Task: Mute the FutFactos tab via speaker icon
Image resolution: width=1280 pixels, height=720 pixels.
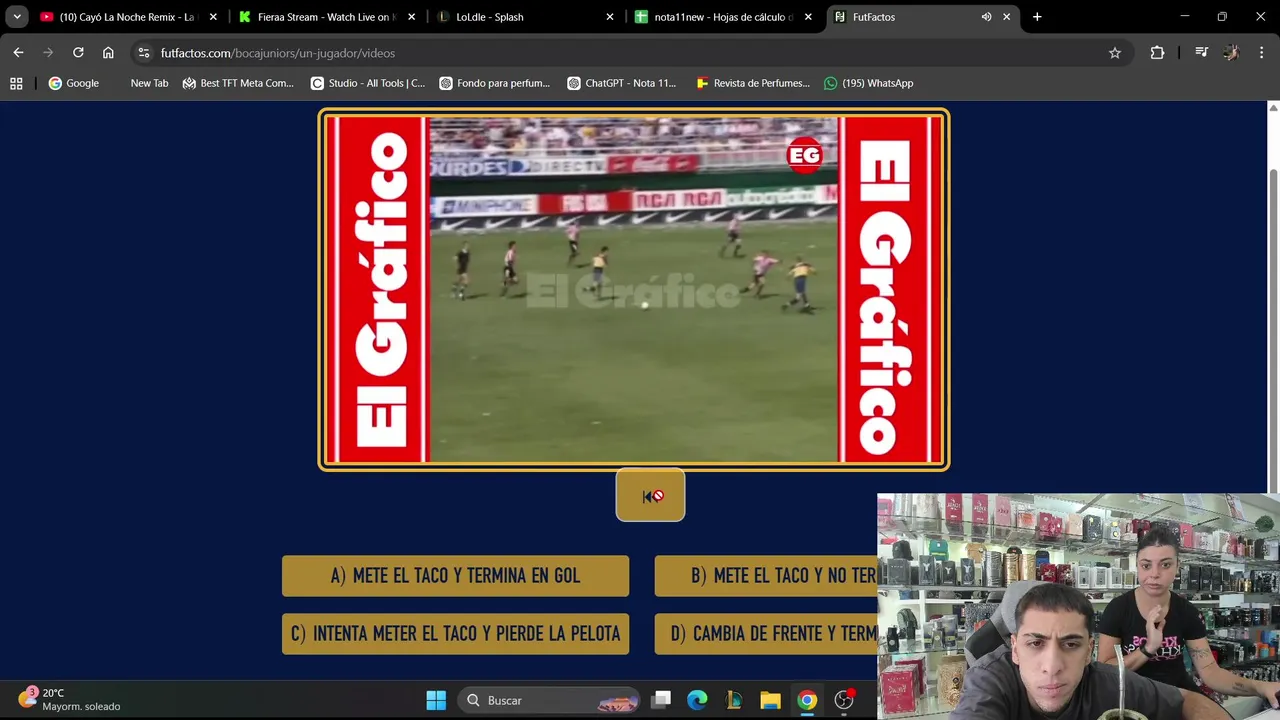Action: click(x=986, y=17)
